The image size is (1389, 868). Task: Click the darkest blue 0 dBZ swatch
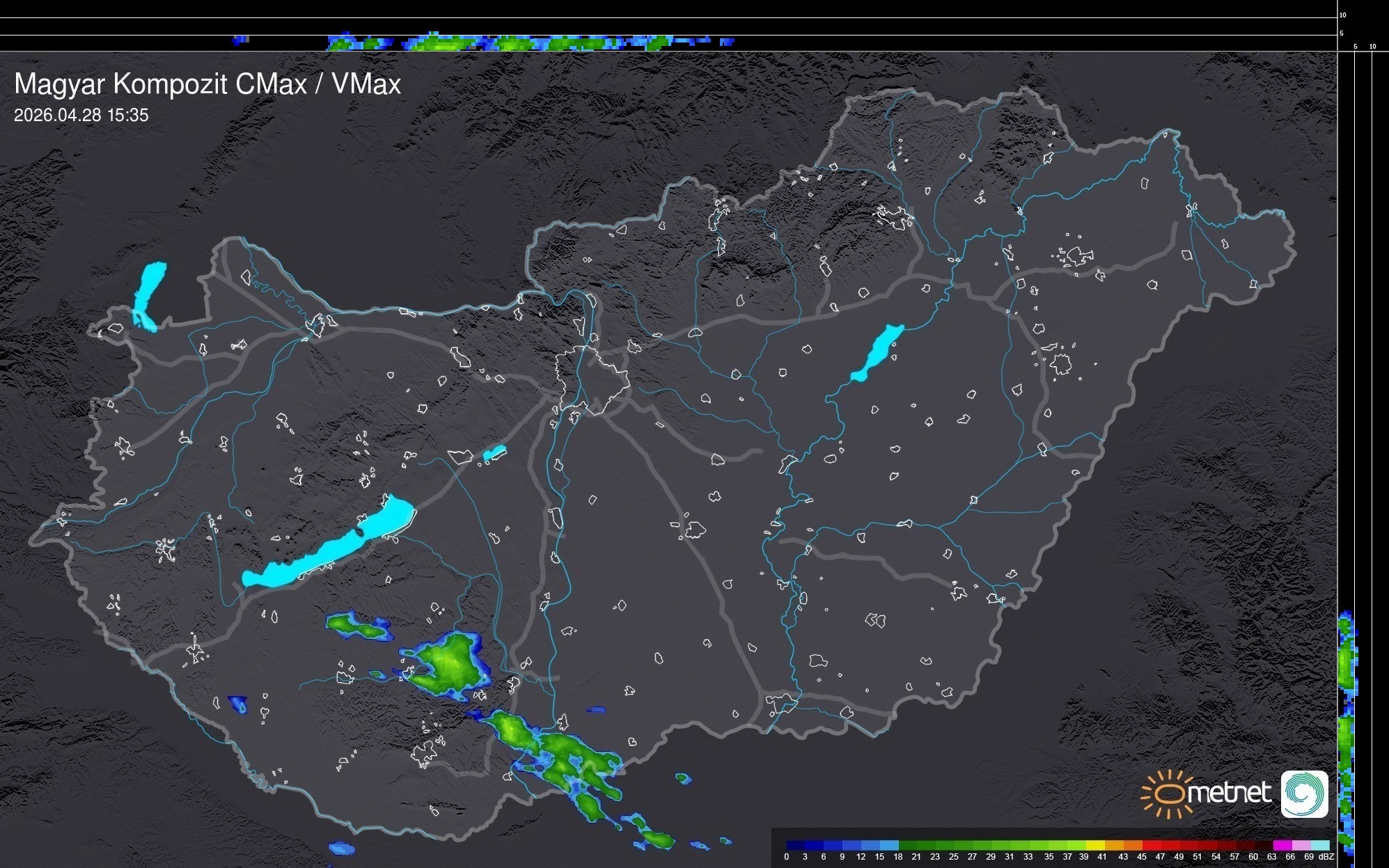click(x=796, y=845)
